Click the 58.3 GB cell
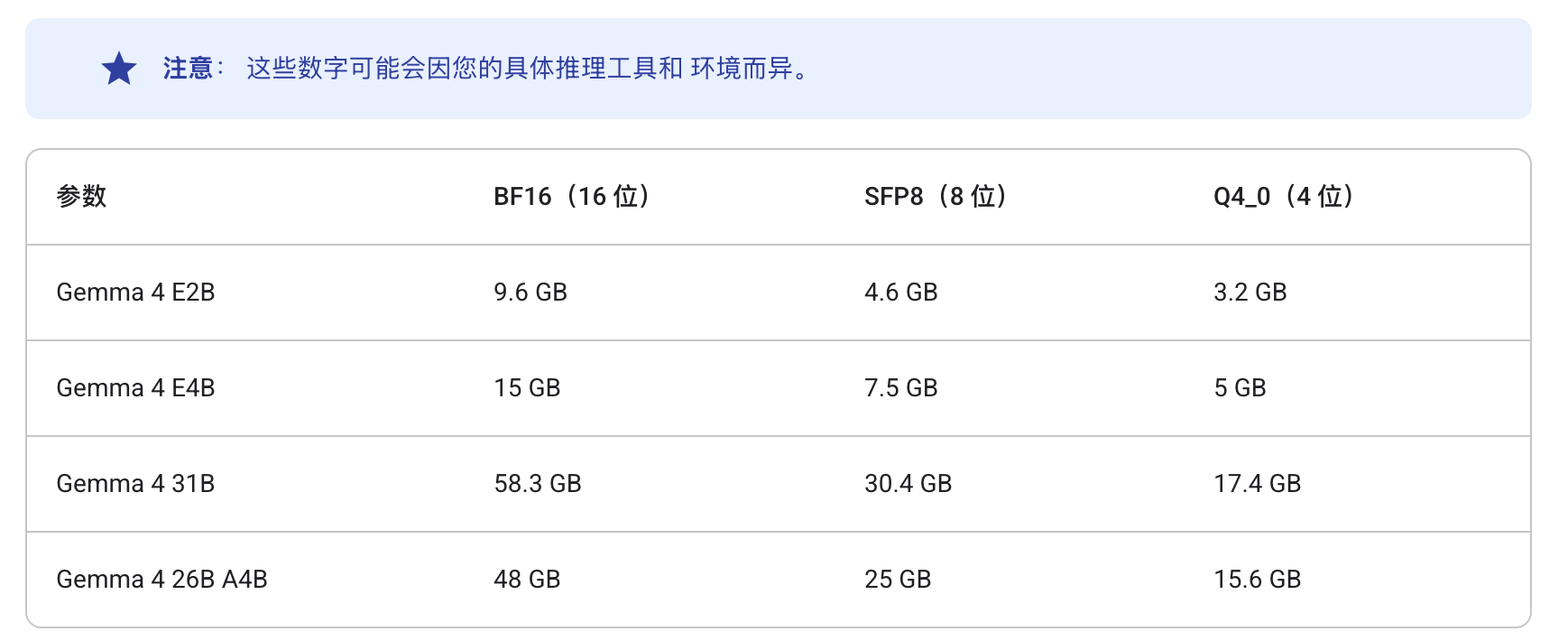1568x641 pixels. pos(538,484)
